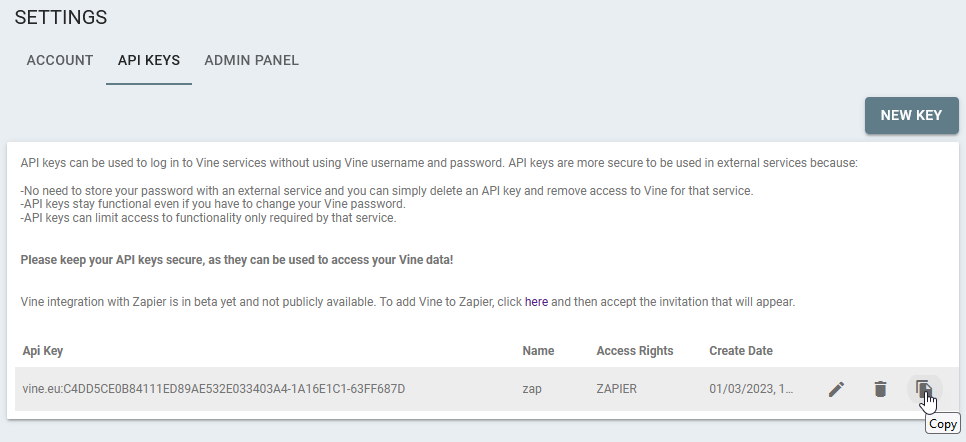Open the ADMIN PANEL tab
The height and width of the screenshot is (442, 966).
(x=251, y=60)
